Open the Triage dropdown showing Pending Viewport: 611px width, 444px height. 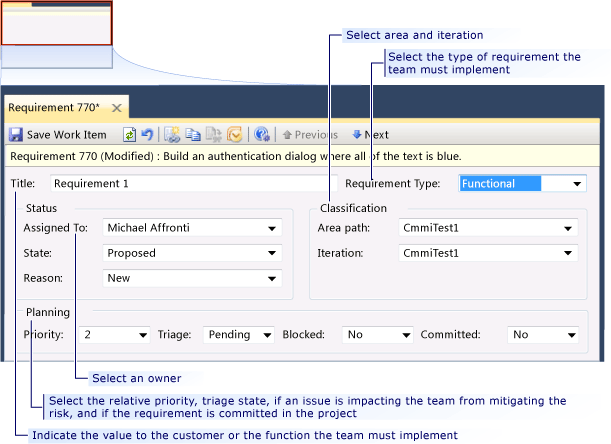267,335
